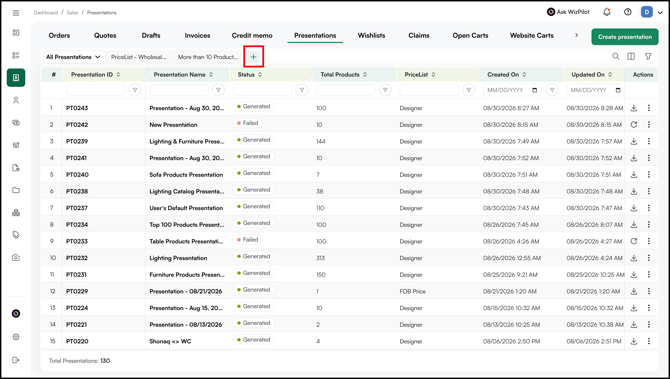Open the table search magnifier icon
This screenshot has width=670, height=379.
[616, 56]
